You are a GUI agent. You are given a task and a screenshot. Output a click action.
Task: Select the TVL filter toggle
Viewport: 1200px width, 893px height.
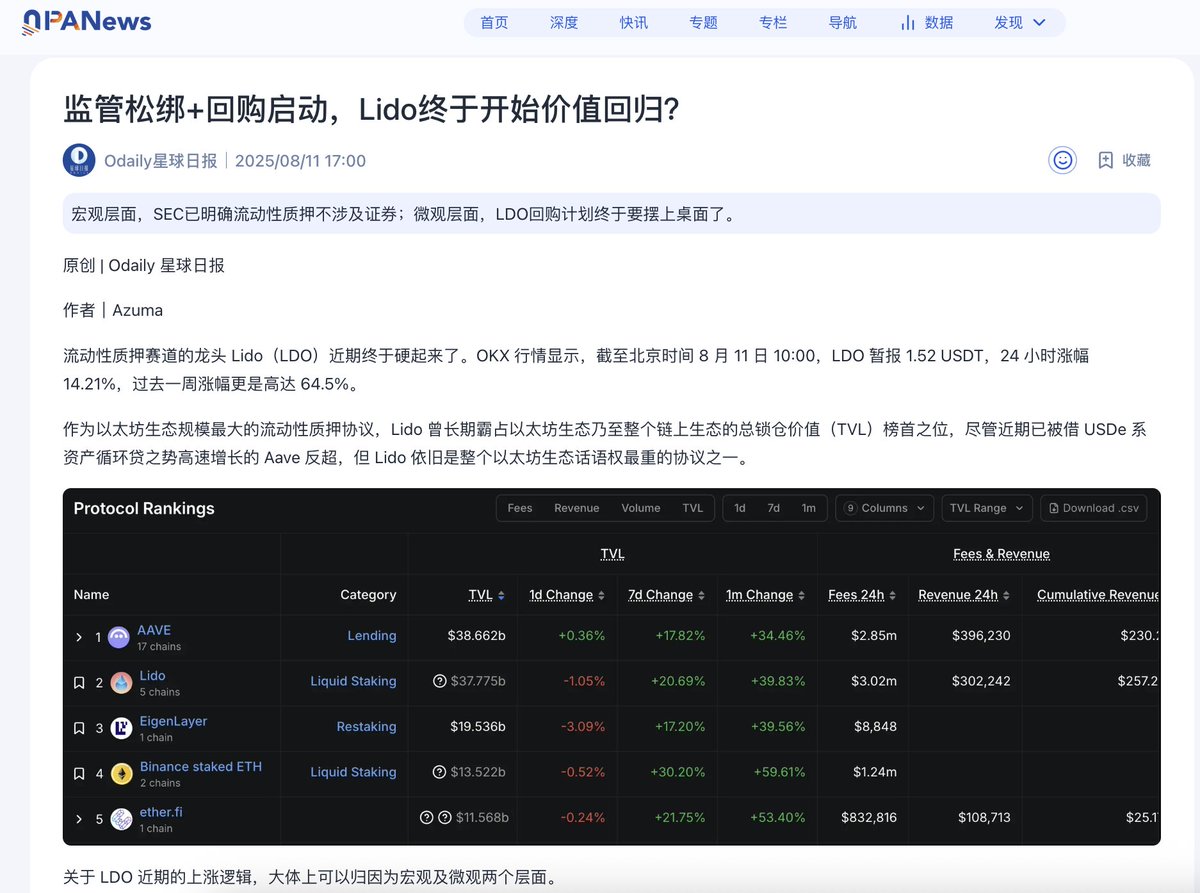click(693, 508)
